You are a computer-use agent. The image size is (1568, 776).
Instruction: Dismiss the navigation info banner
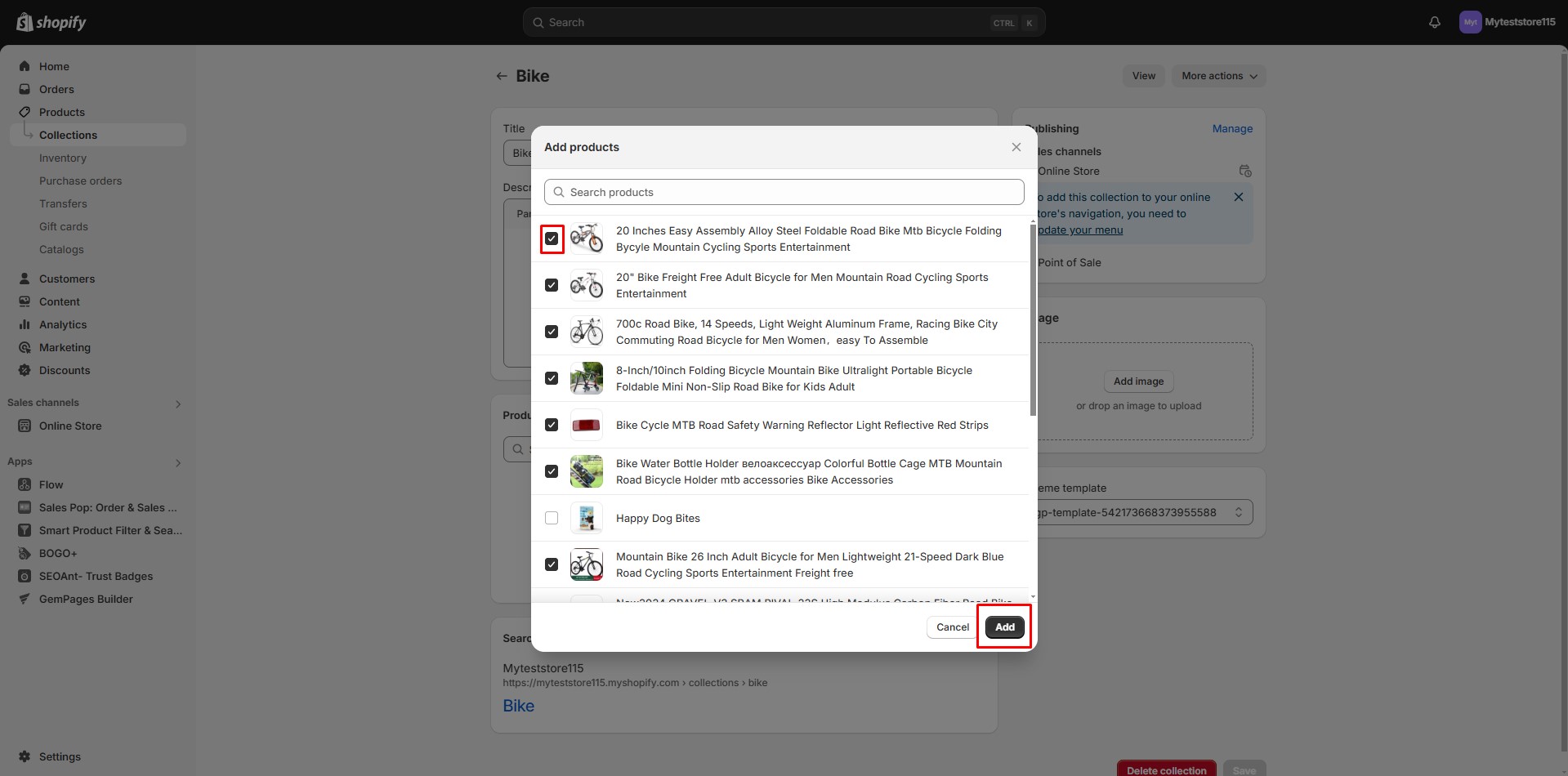click(1238, 197)
